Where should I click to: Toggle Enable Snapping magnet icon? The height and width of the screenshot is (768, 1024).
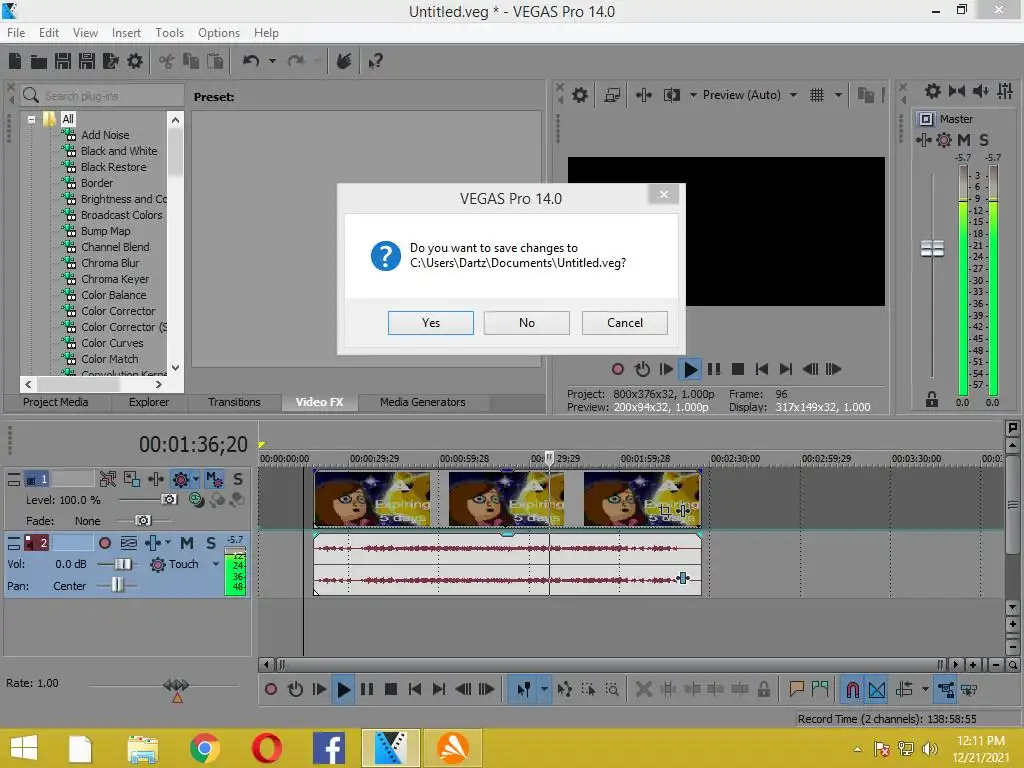(x=852, y=690)
